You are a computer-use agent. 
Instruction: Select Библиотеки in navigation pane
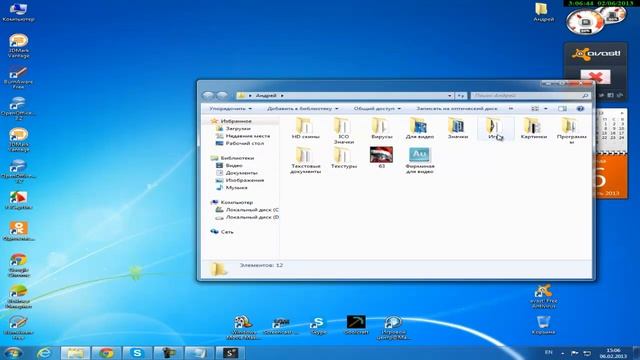click(237, 158)
